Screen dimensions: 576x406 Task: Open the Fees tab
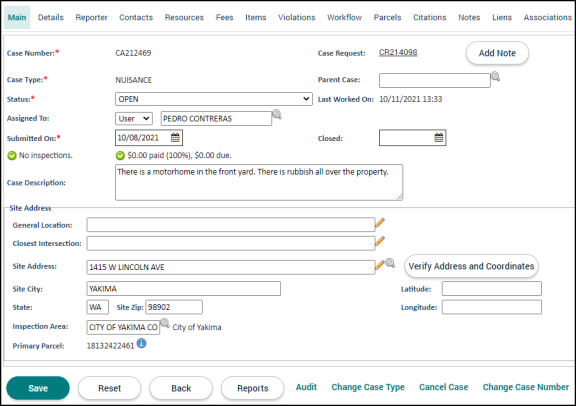tap(224, 17)
